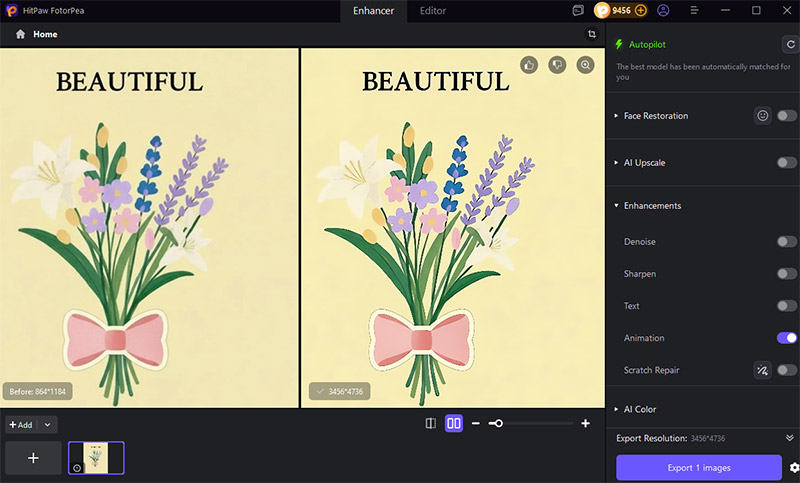
Task: Click the zoom slider handle
Action: click(x=498, y=423)
